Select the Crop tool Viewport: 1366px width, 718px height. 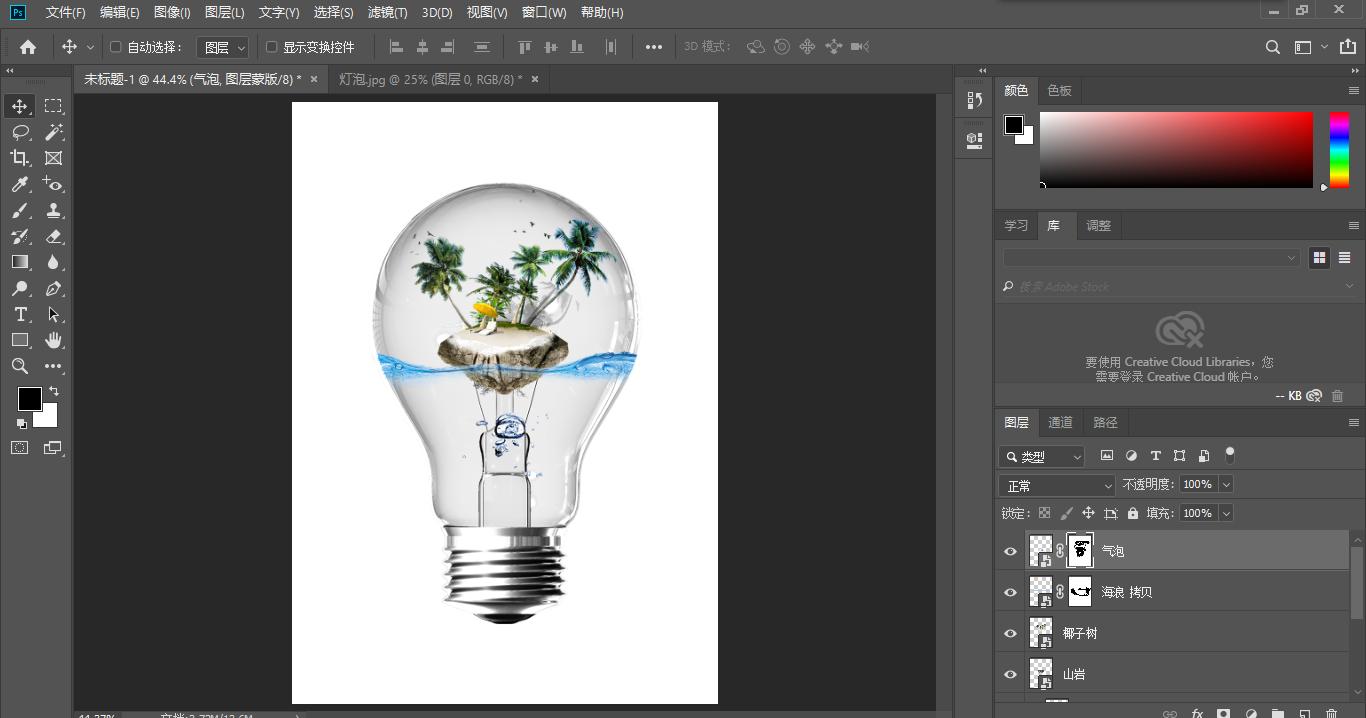[20, 158]
